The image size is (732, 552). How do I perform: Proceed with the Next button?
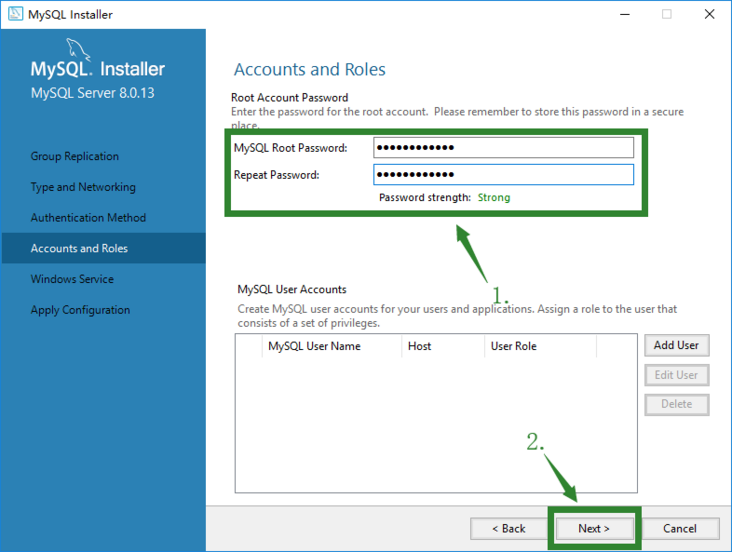[594, 529]
